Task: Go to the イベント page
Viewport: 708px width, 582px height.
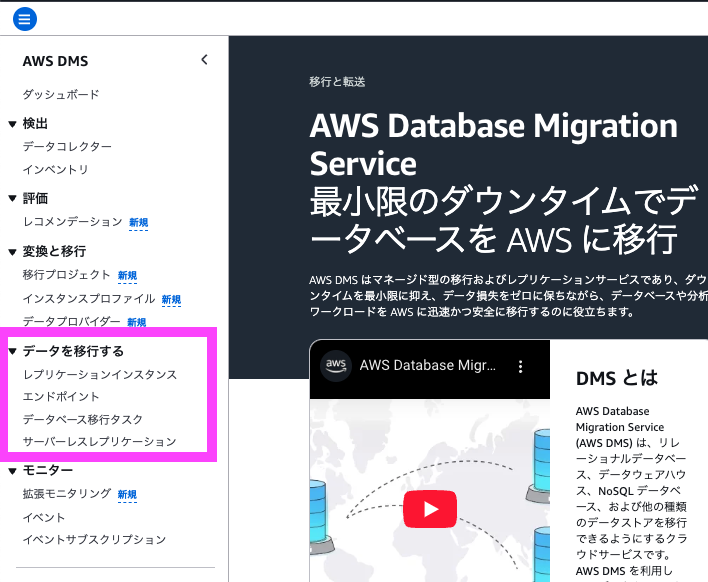Action: [44, 517]
